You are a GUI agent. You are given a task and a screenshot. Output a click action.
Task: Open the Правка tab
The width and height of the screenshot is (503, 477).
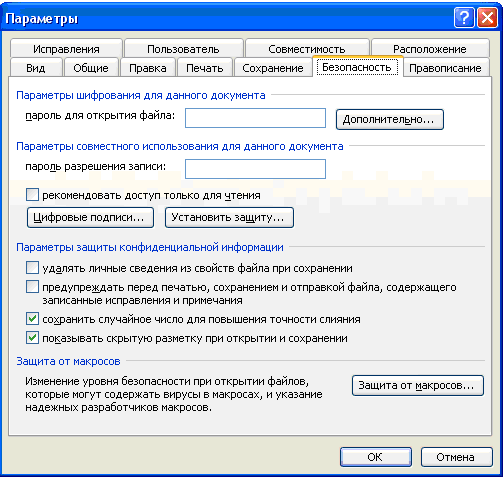[148, 68]
